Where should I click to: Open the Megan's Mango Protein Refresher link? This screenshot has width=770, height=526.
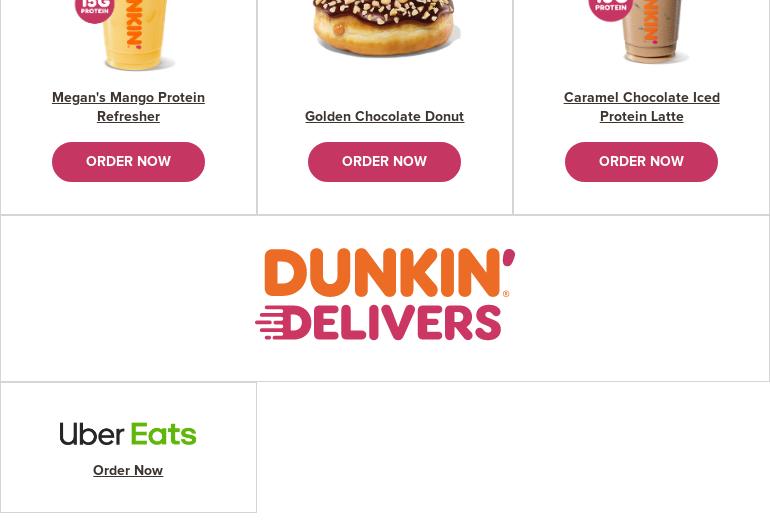pyautogui.click(x=128, y=107)
